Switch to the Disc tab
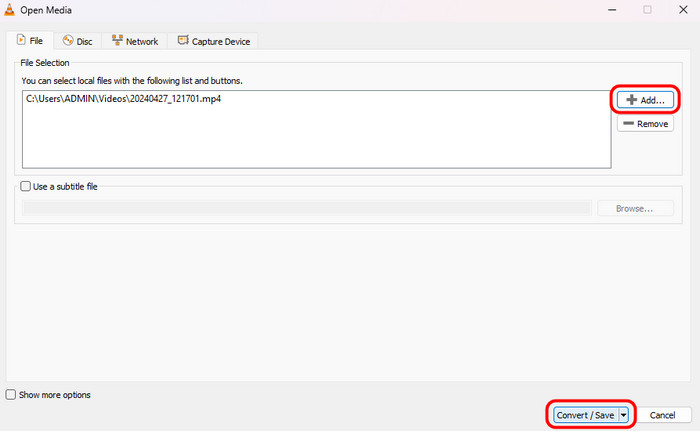 (x=78, y=41)
